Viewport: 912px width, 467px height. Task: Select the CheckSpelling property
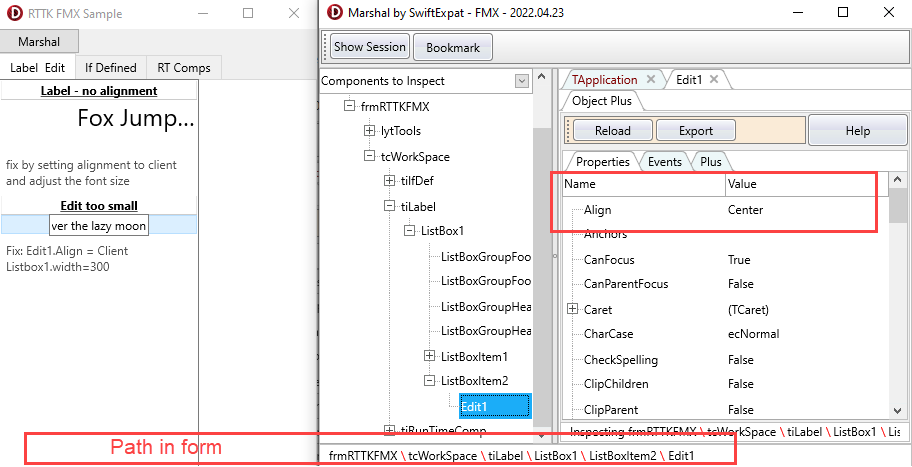[621, 360]
